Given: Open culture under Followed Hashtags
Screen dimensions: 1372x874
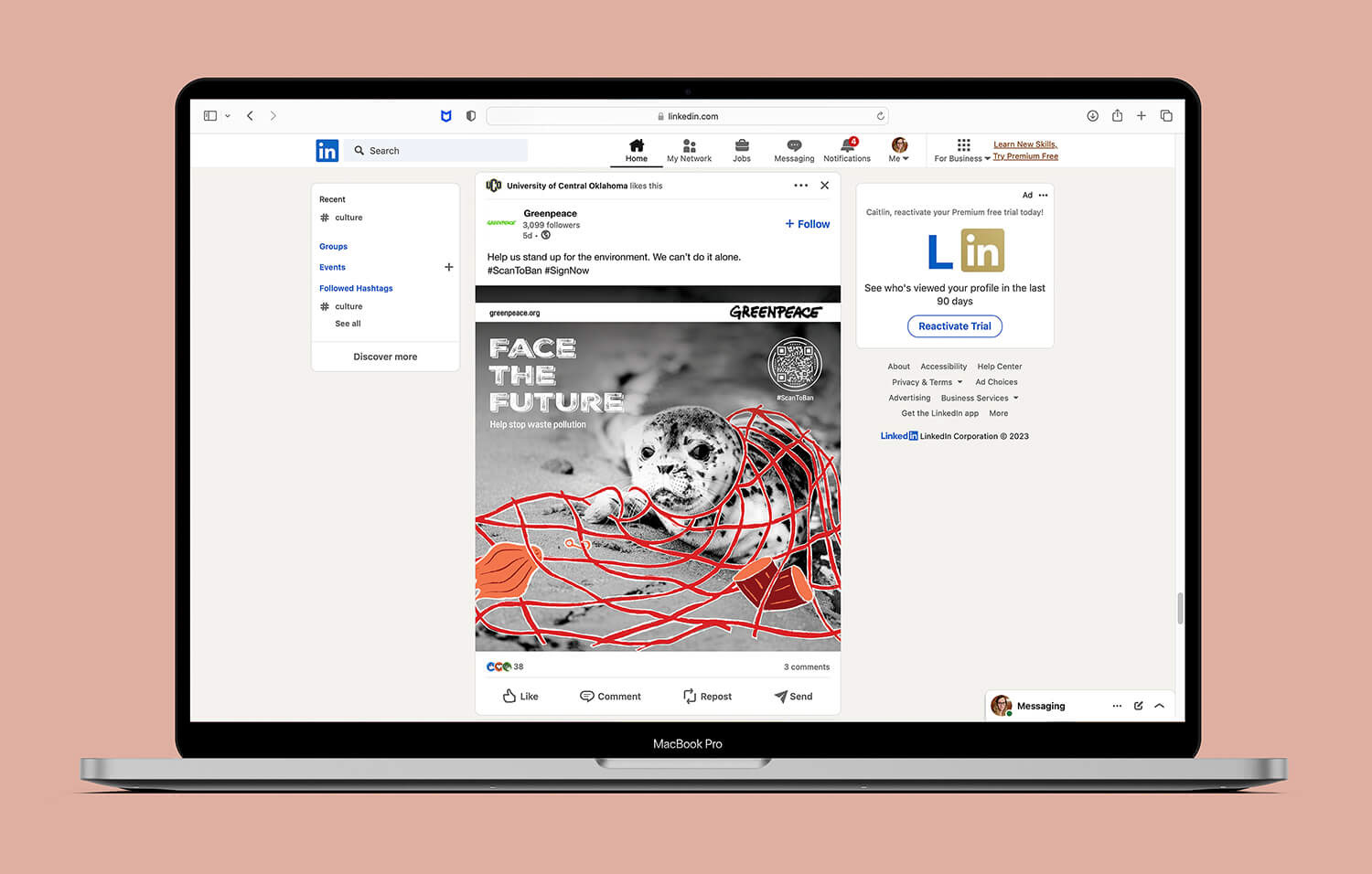Looking at the screenshot, I should 341,306.
